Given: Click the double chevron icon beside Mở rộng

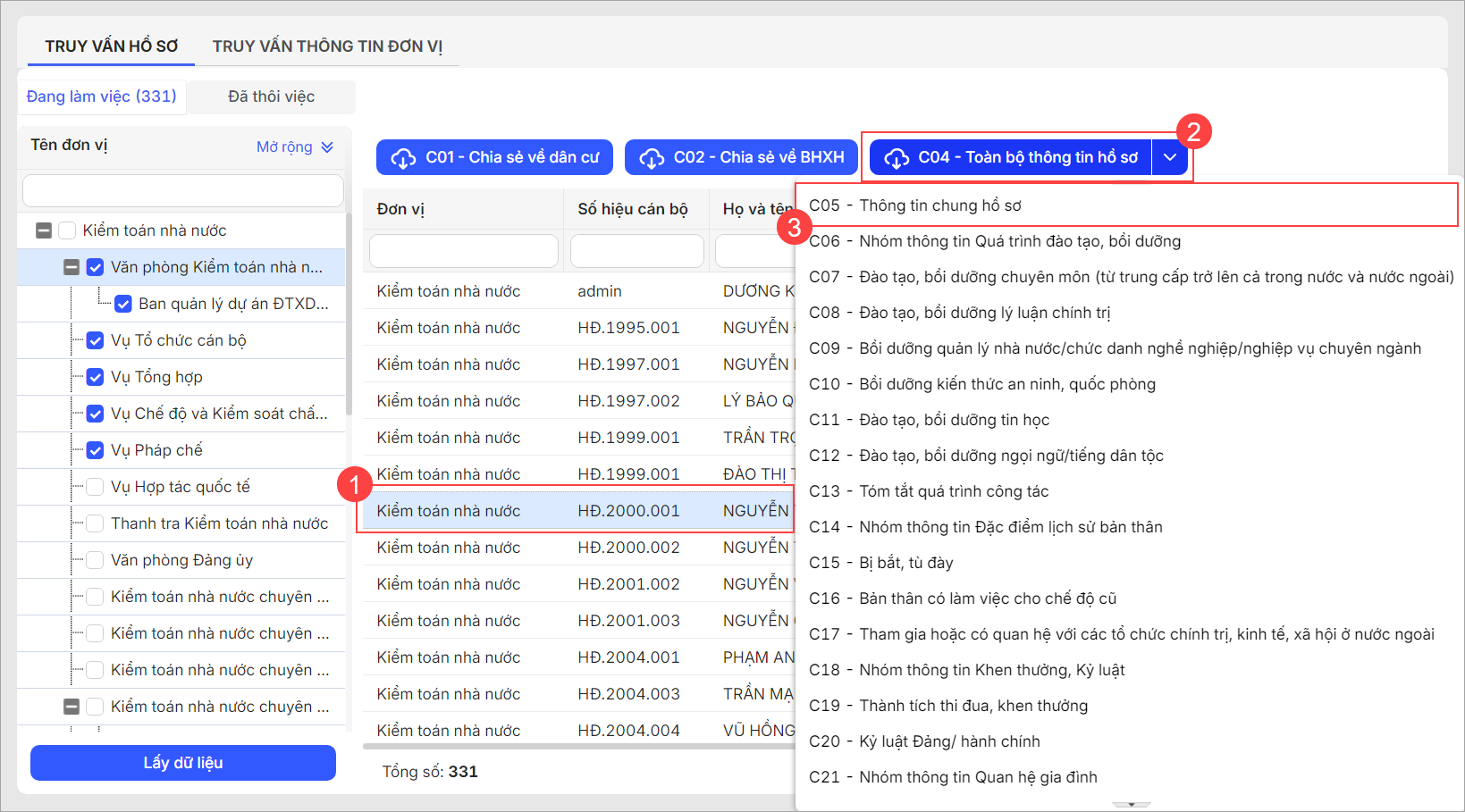Looking at the screenshot, I should pos(327,147).
